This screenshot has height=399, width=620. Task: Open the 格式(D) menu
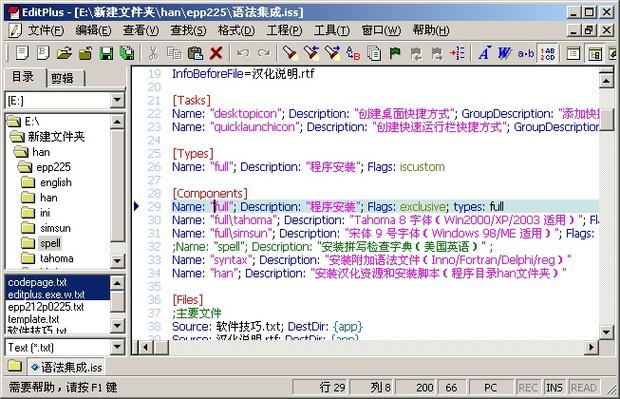tap(236, 30)
